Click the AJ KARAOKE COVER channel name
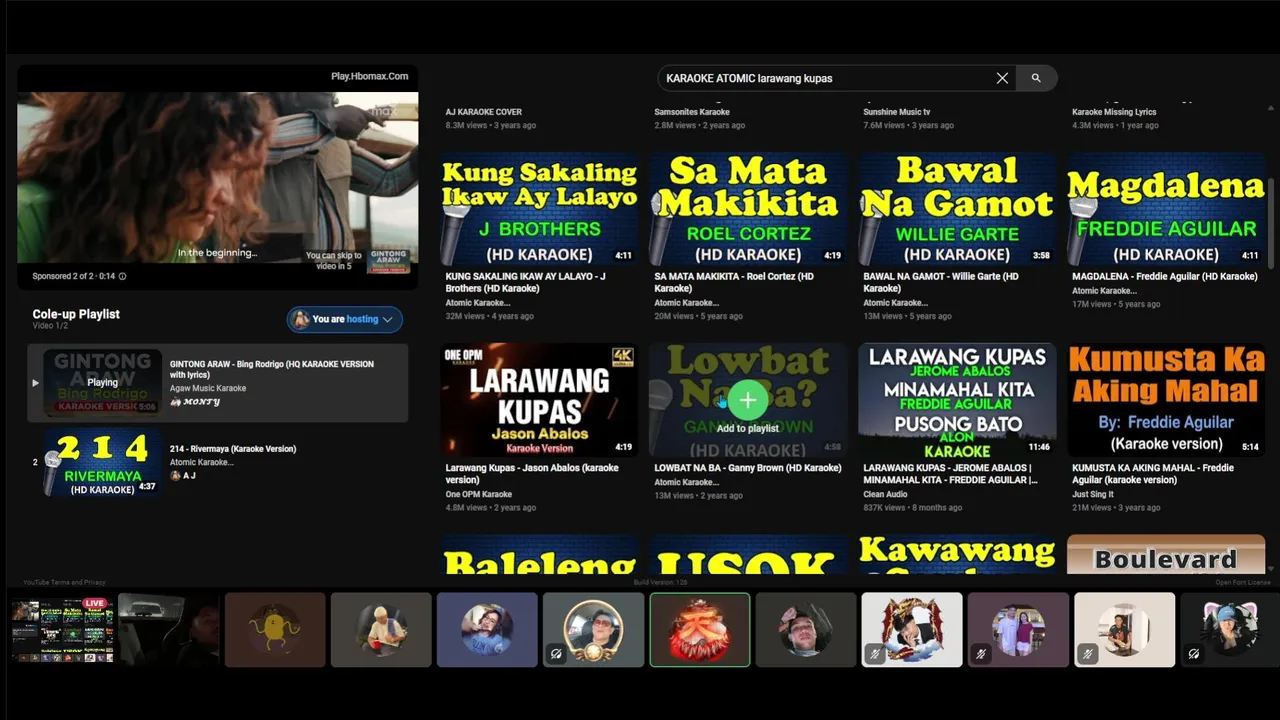This screenshot has width=1280, height=720. (x=484, y=112)
